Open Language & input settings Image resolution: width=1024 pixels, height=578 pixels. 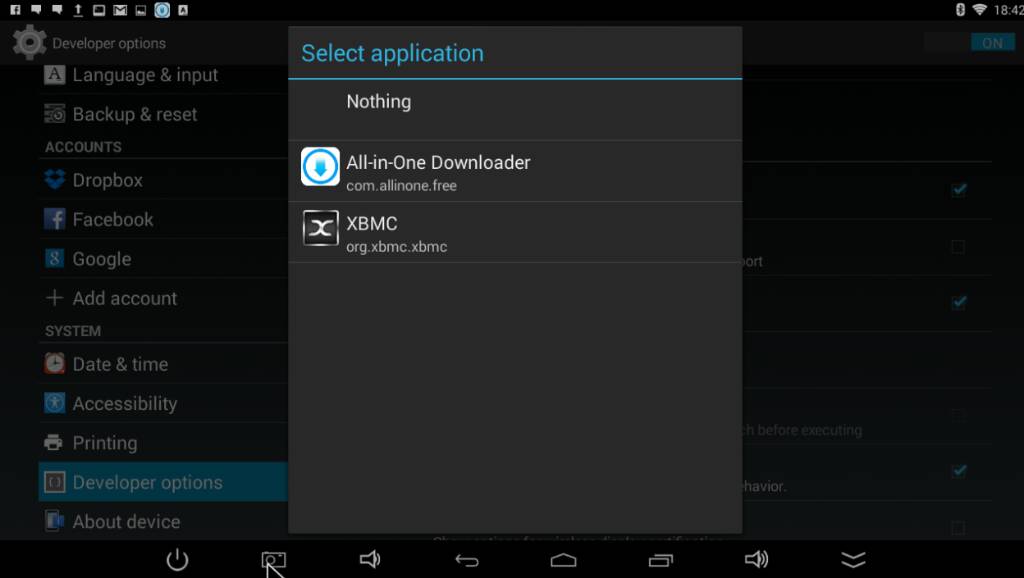[145, 76]
